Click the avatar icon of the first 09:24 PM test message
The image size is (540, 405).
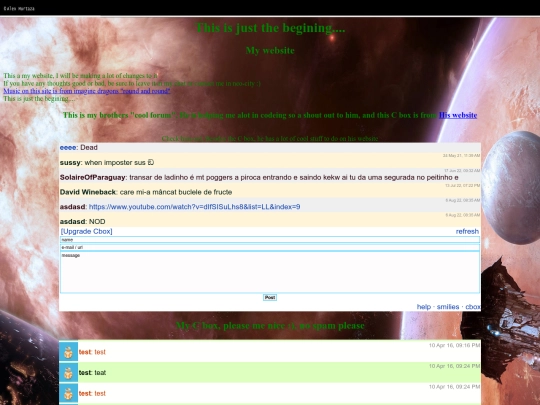tap(68, 373)
